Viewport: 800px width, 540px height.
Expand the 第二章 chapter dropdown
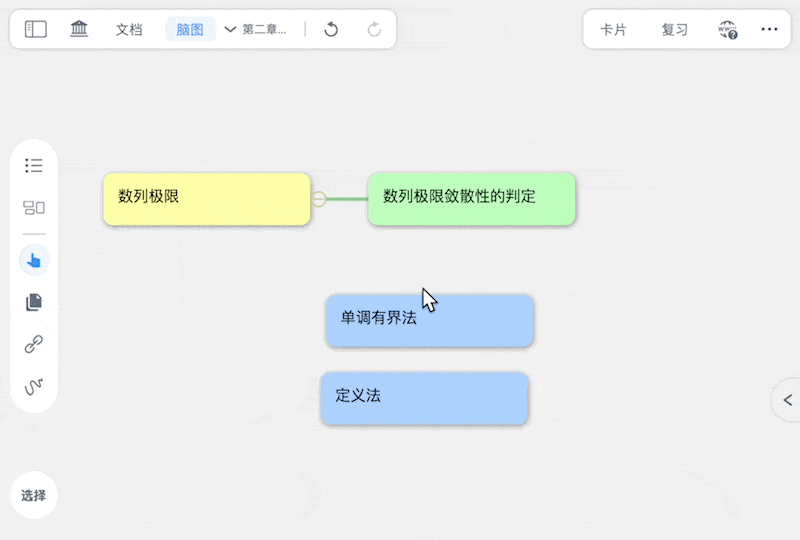tap(256, 30)
